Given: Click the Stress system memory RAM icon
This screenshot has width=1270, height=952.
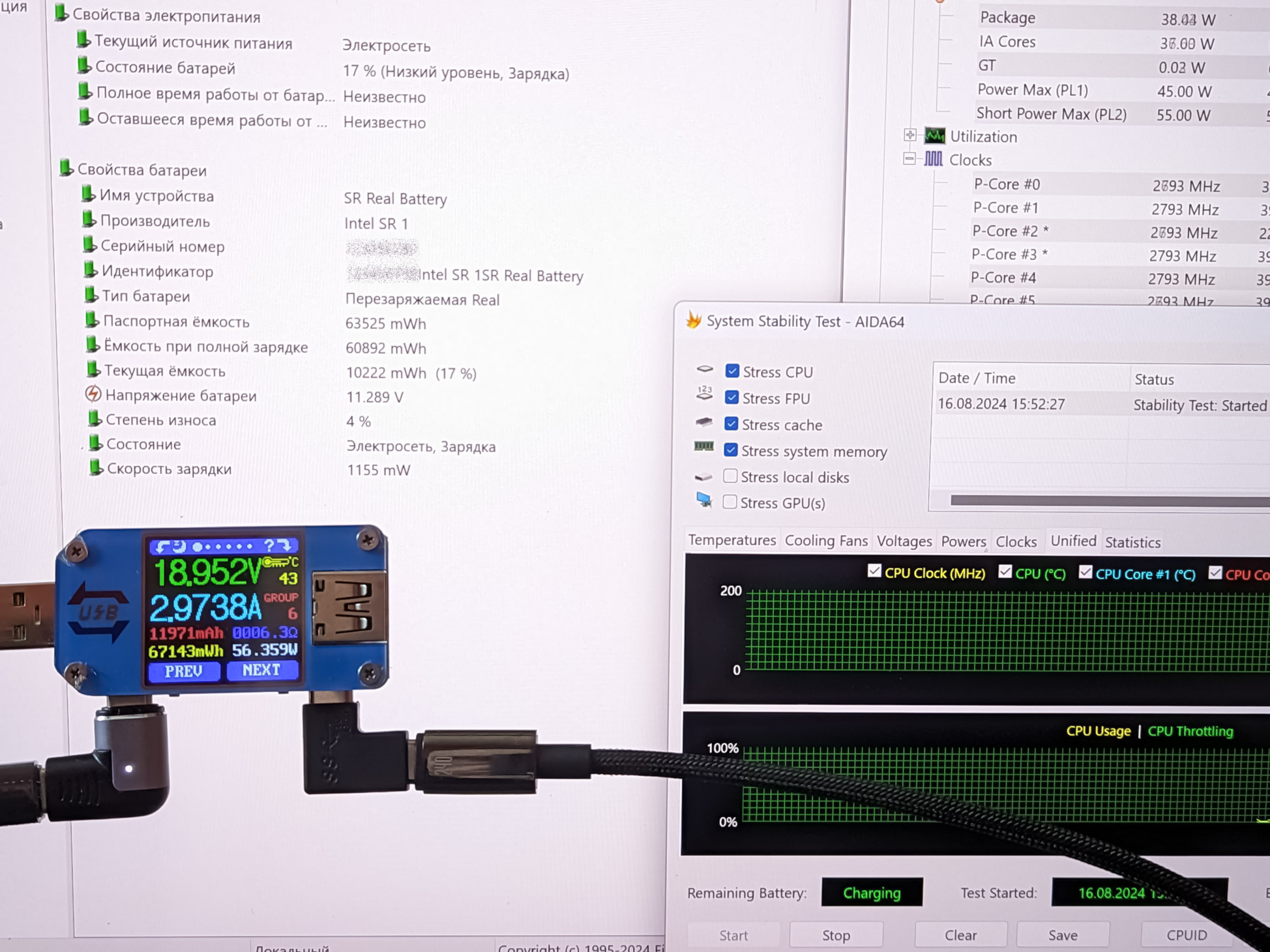Looking at the screenshot, I should pos(704,446).
